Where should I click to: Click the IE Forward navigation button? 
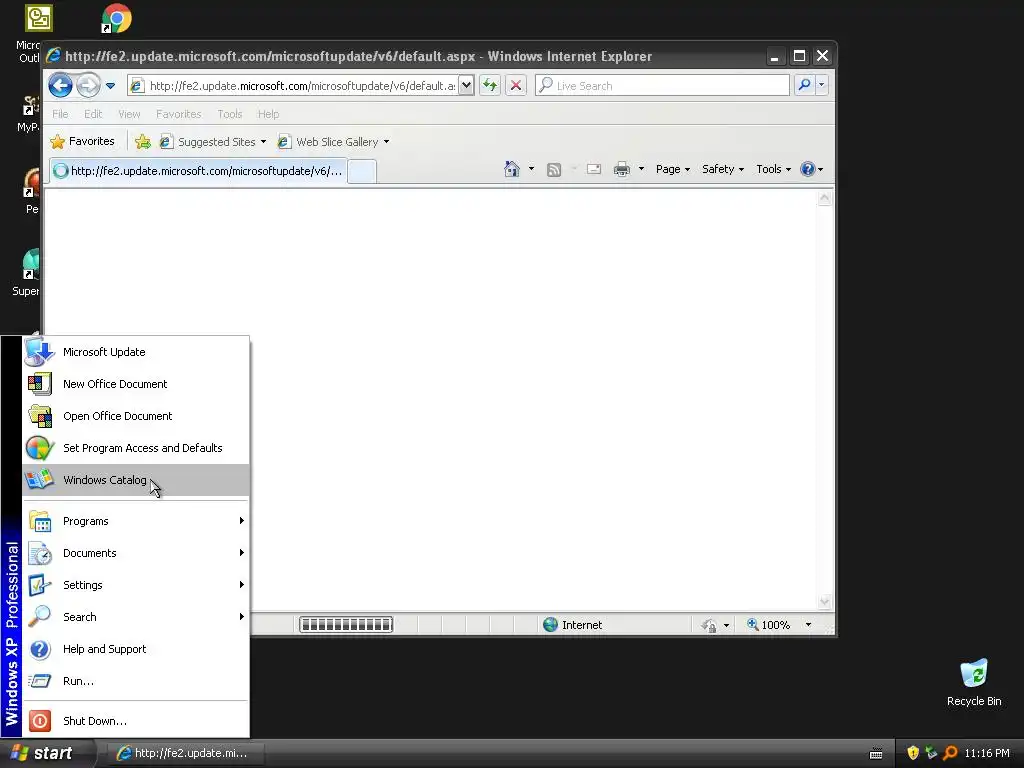[88, 85]
